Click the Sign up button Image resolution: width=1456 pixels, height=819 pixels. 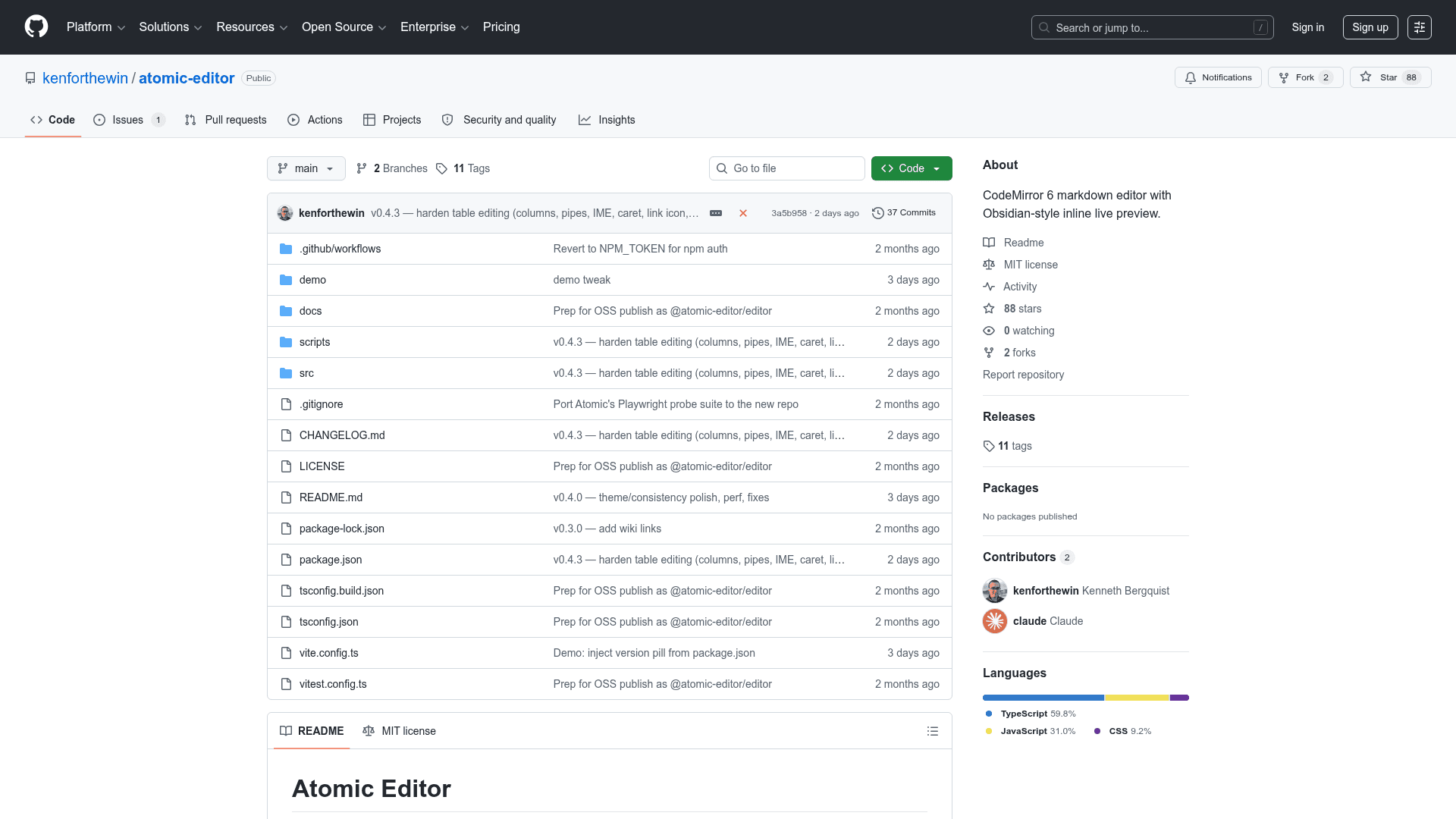pyautogui.click(x=1370, y=27)
